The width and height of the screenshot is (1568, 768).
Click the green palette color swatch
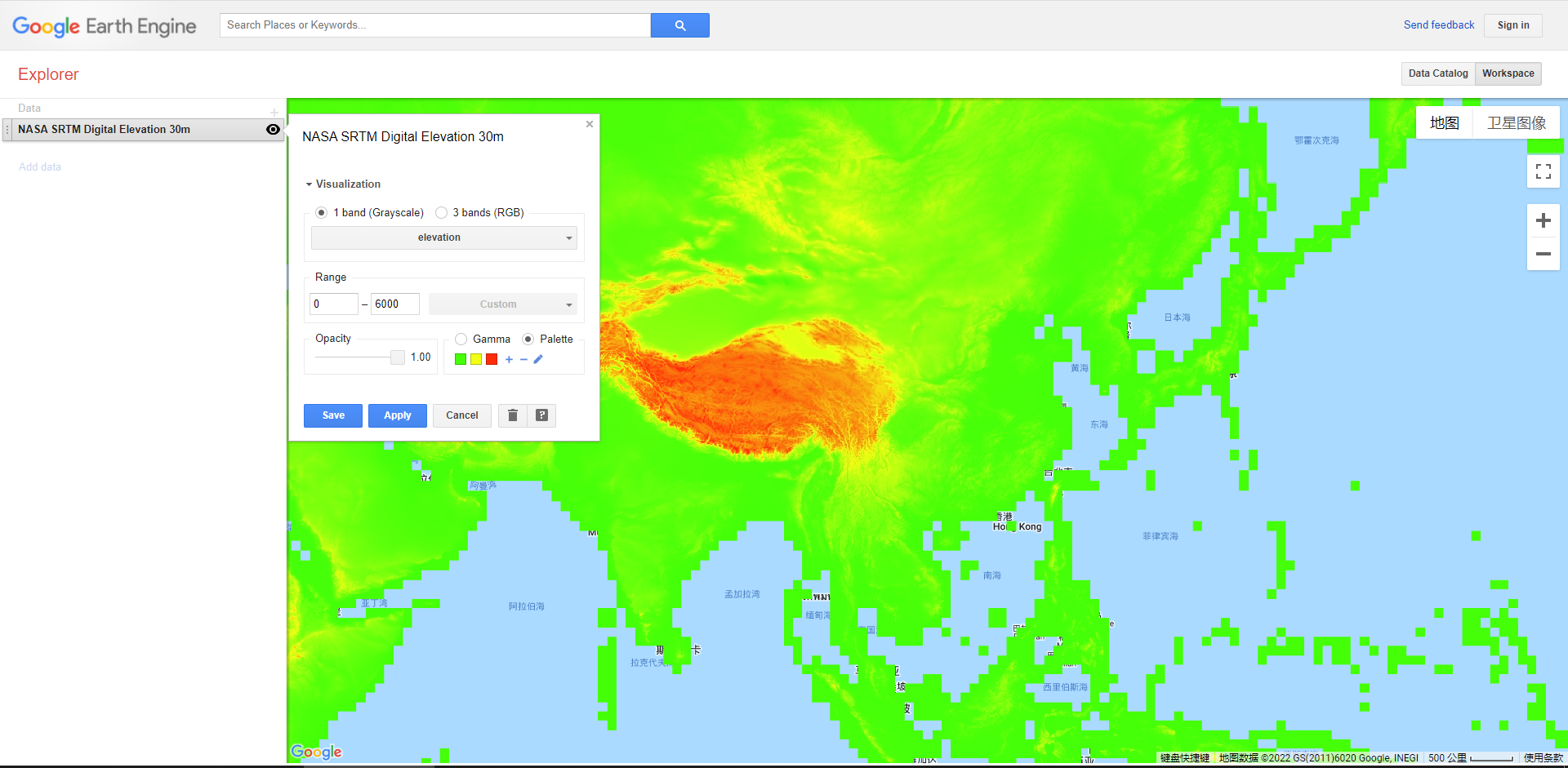pos(460,359)
